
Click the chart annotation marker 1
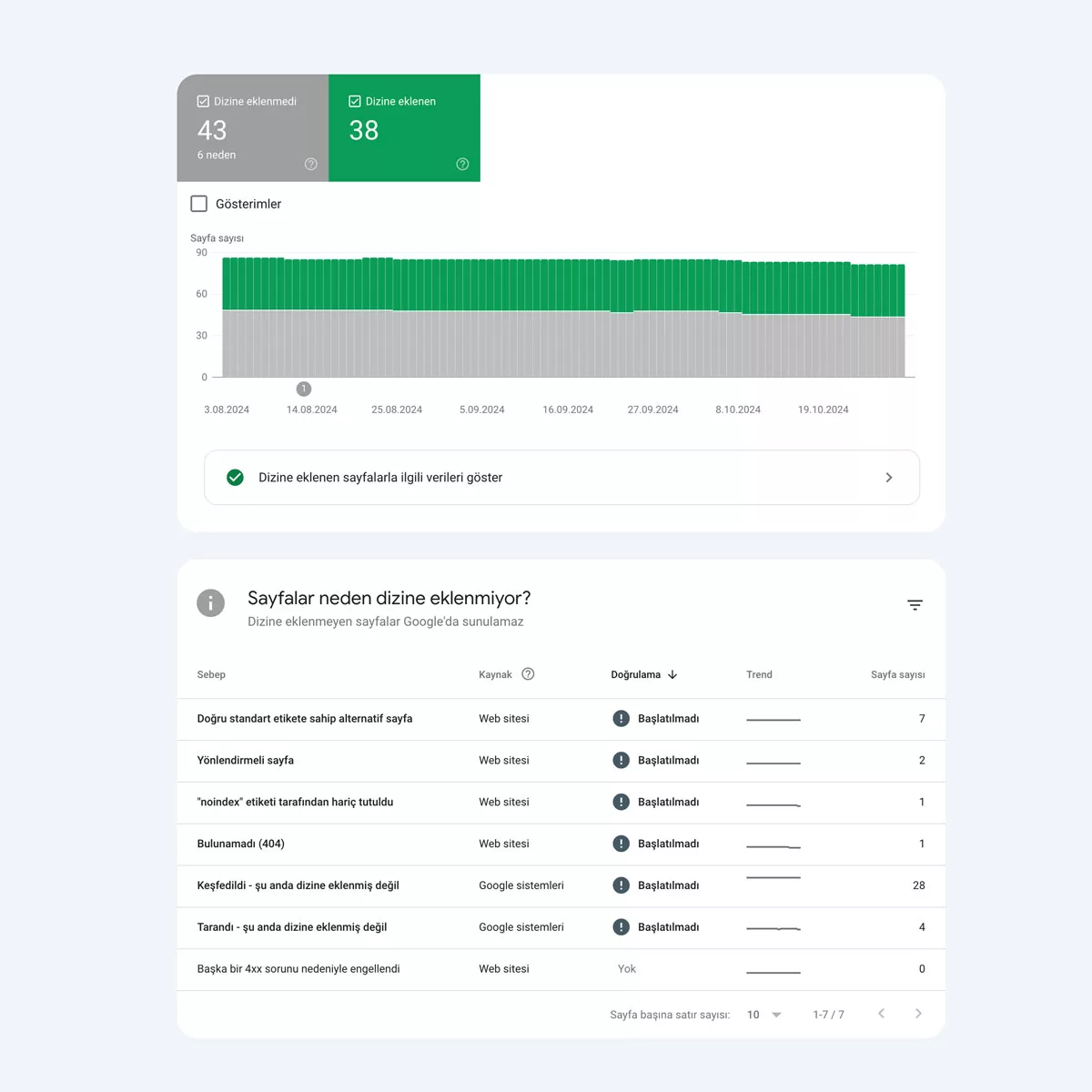tap(304, 389)
